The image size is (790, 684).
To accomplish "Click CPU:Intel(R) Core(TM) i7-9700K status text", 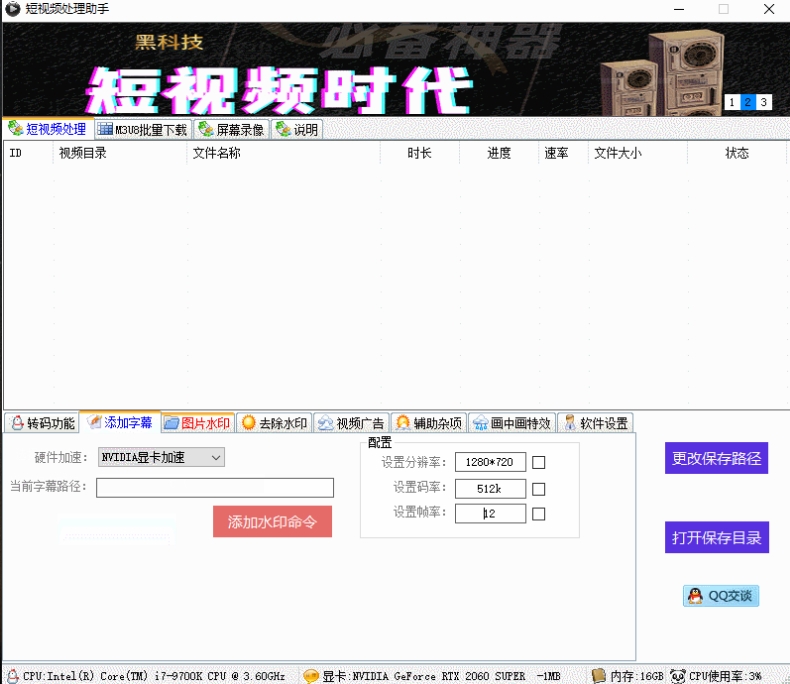I will tap(154, 676).
